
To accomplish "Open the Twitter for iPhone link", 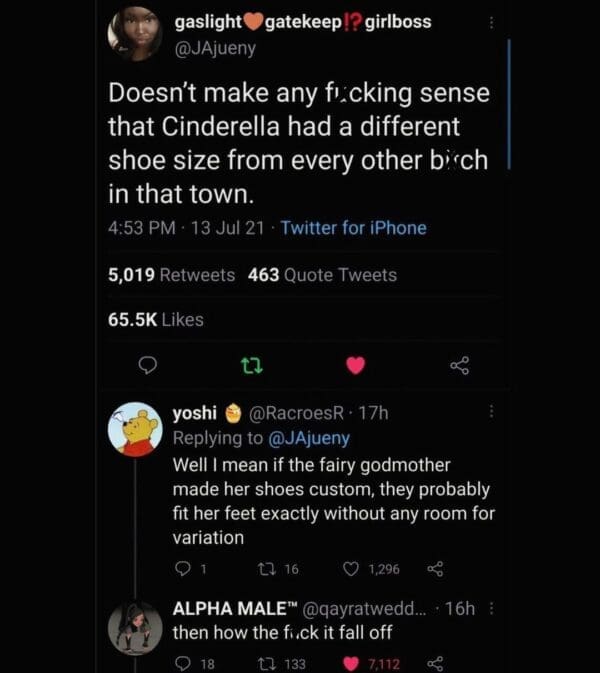I will click(354, 228).
